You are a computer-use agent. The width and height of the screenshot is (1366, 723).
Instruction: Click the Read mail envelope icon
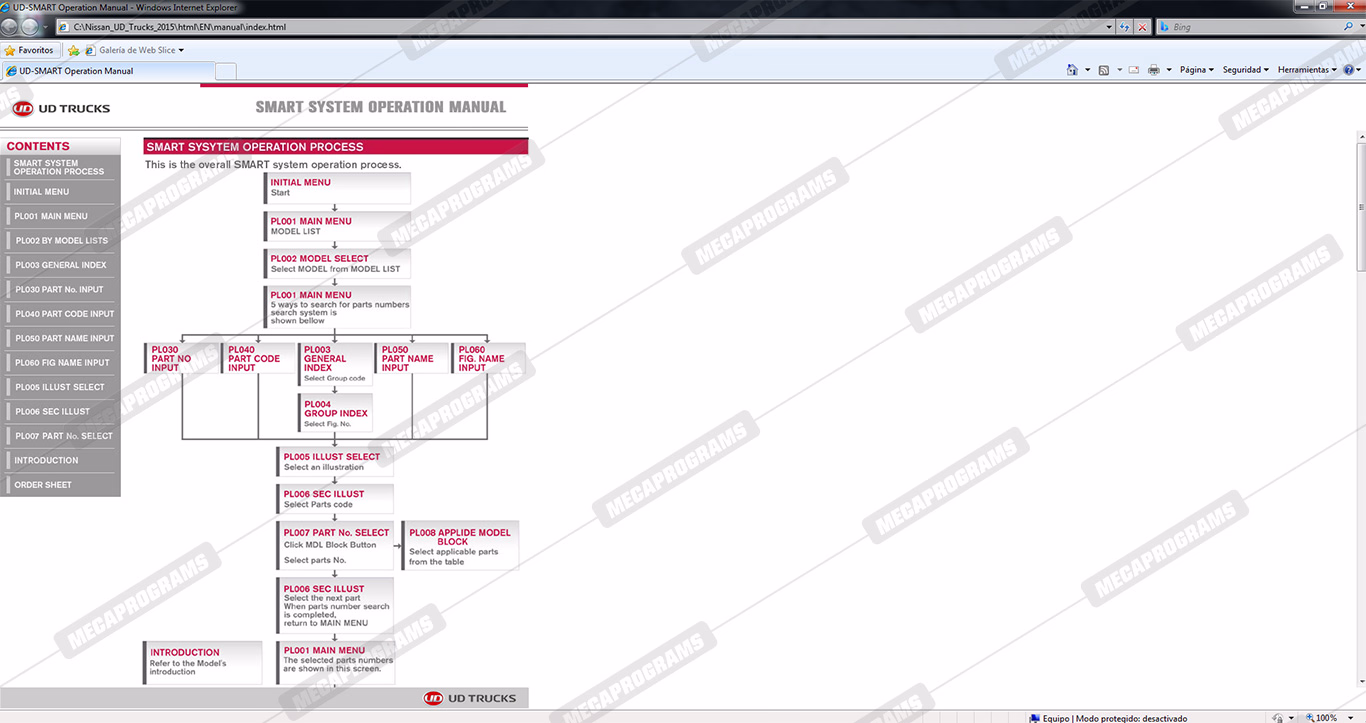pos(1134,70)
